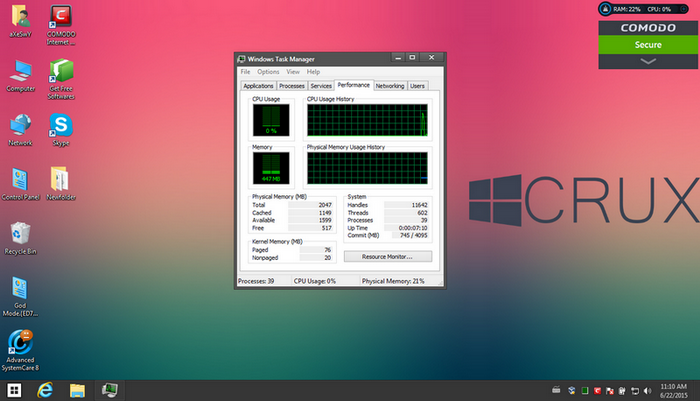
Task: Select the God Mode desktop icon
Action: [x=20, y=297]
